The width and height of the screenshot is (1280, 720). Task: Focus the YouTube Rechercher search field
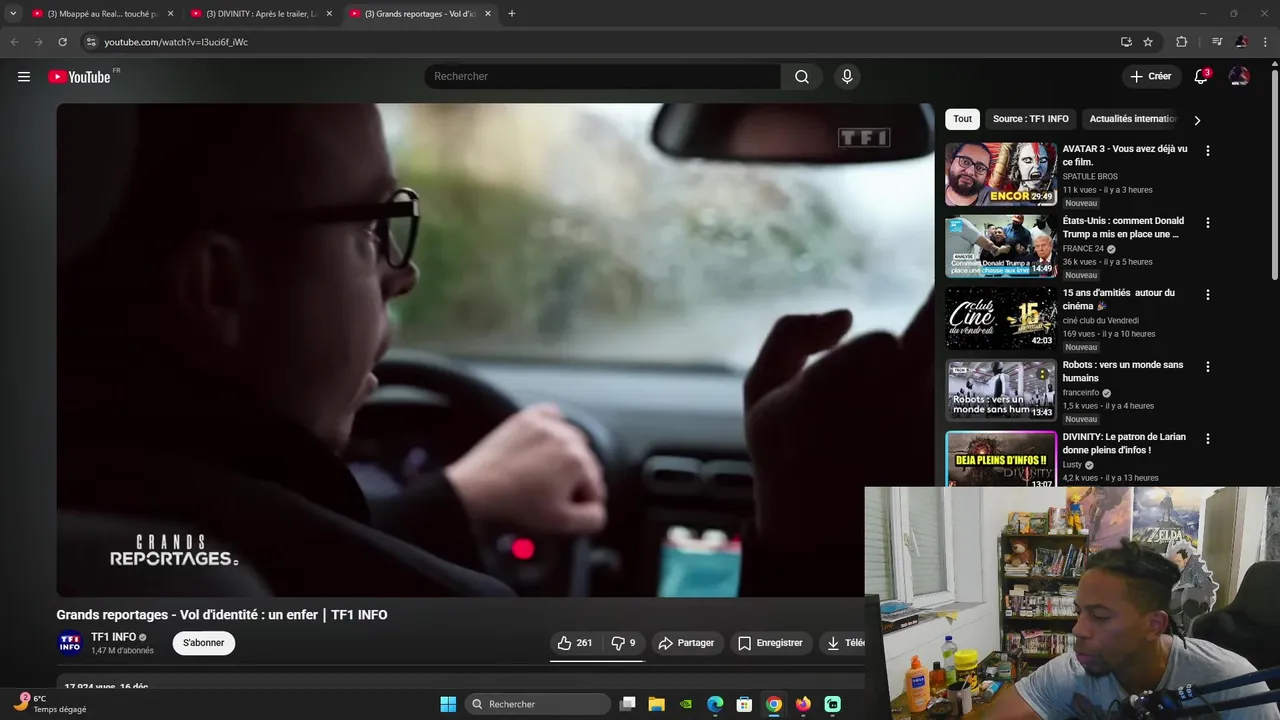point(603,77)
